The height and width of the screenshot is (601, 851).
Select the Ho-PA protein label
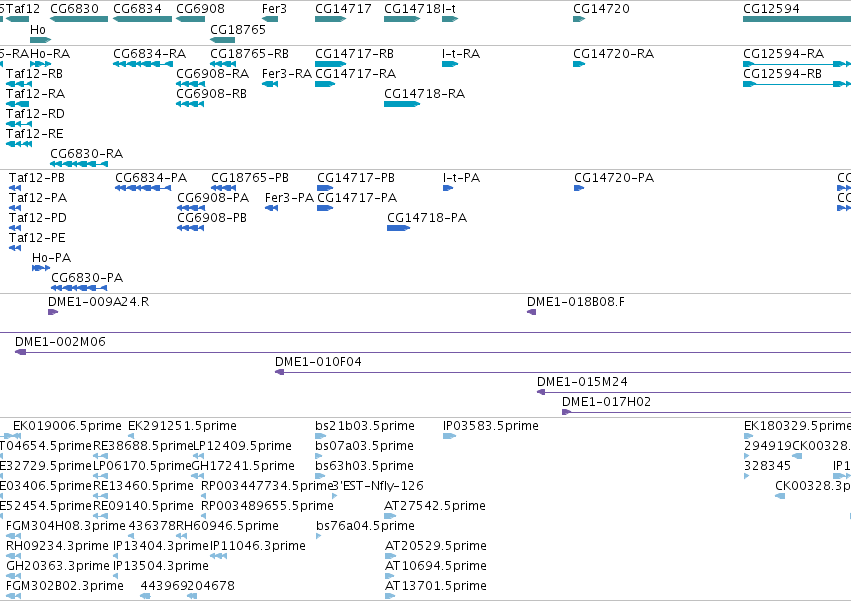(x=52, y=257)
